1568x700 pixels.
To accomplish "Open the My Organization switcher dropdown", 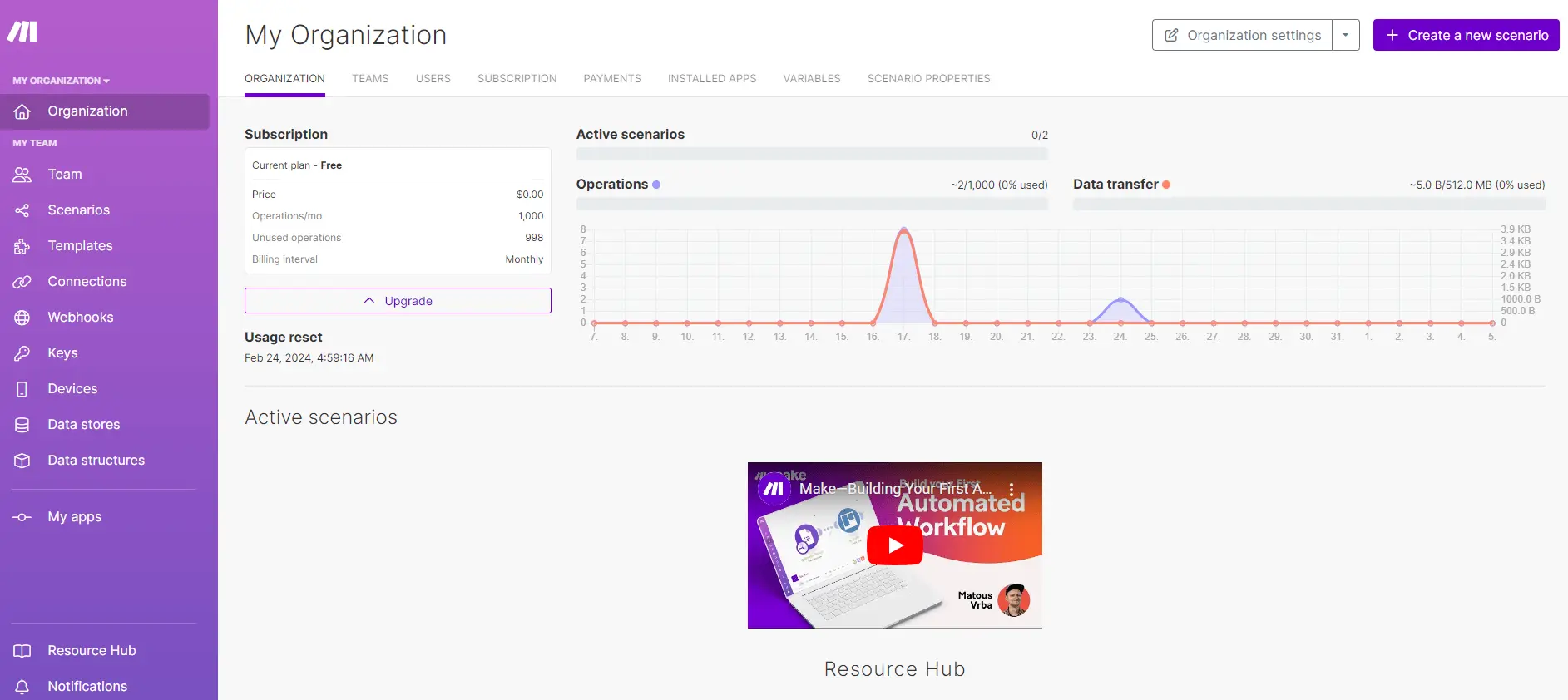I will pyautogui.click(x=62, y=81).
